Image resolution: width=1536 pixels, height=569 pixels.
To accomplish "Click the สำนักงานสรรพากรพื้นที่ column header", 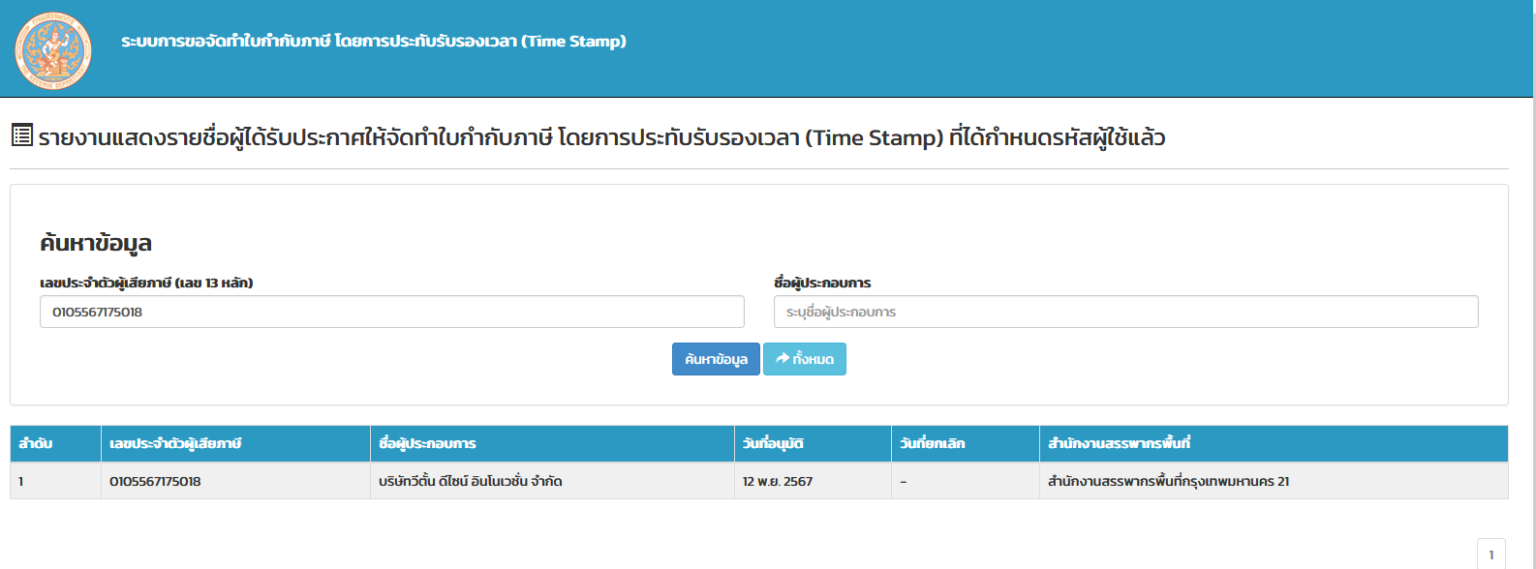I will [x=1117, y=443].
